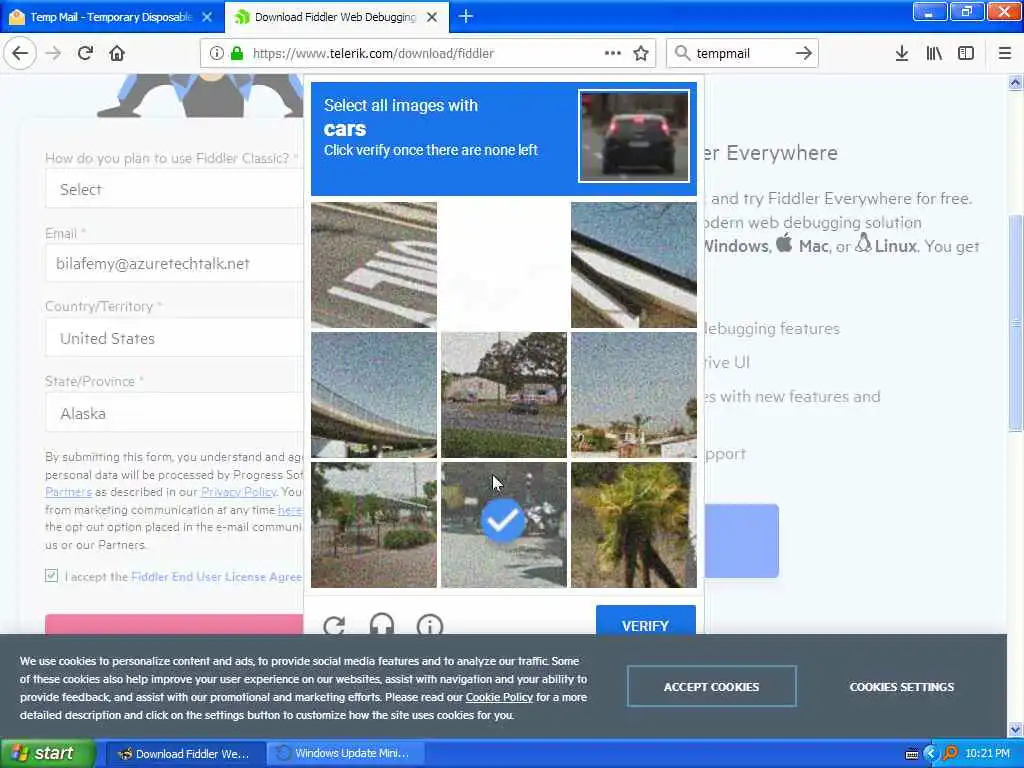The image size is (1024, 768).
Task: Open the Privacy Policy link
Action: [238, 492]
